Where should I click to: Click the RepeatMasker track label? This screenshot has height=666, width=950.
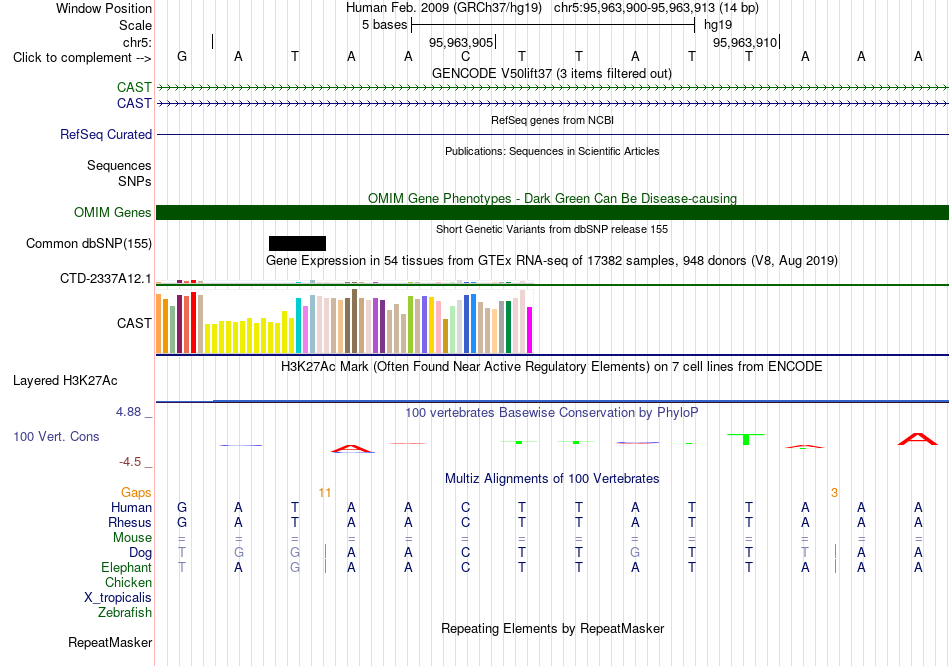pos(110,642)
